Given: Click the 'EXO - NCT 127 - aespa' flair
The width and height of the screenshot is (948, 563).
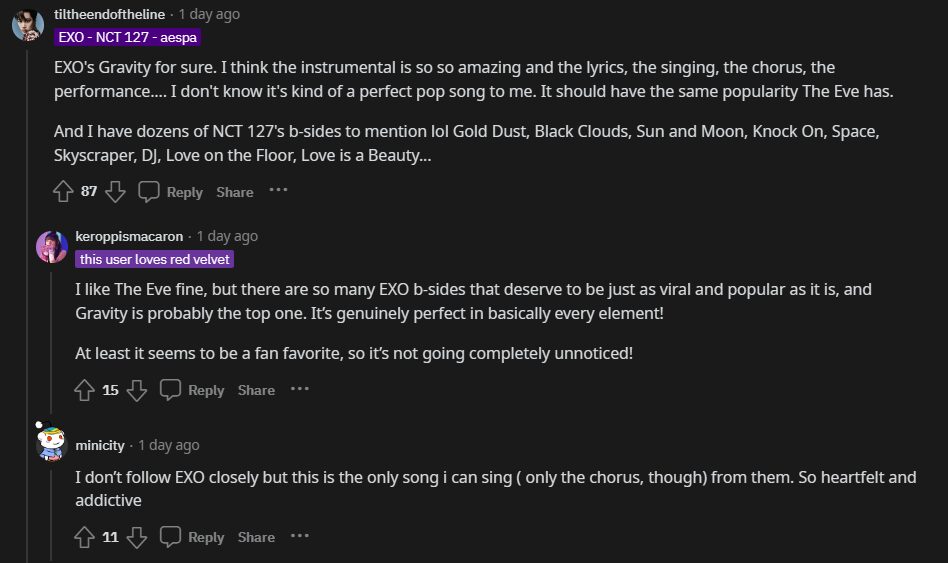Looking at the screenshot, I should pos(127,38).
